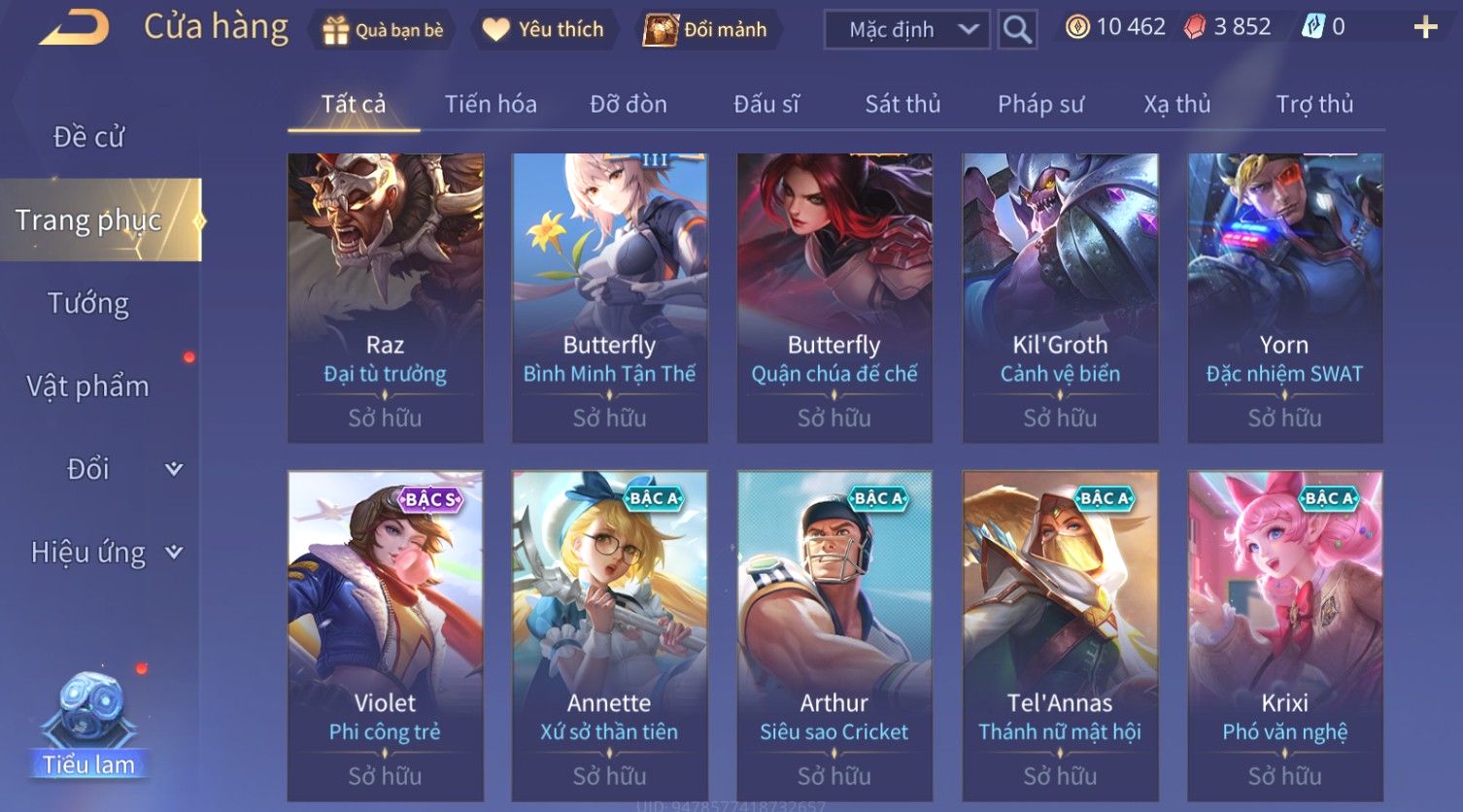Open the Tướng sidebar category
This screenshot has width=1463, height=812.
click(89, 303)
